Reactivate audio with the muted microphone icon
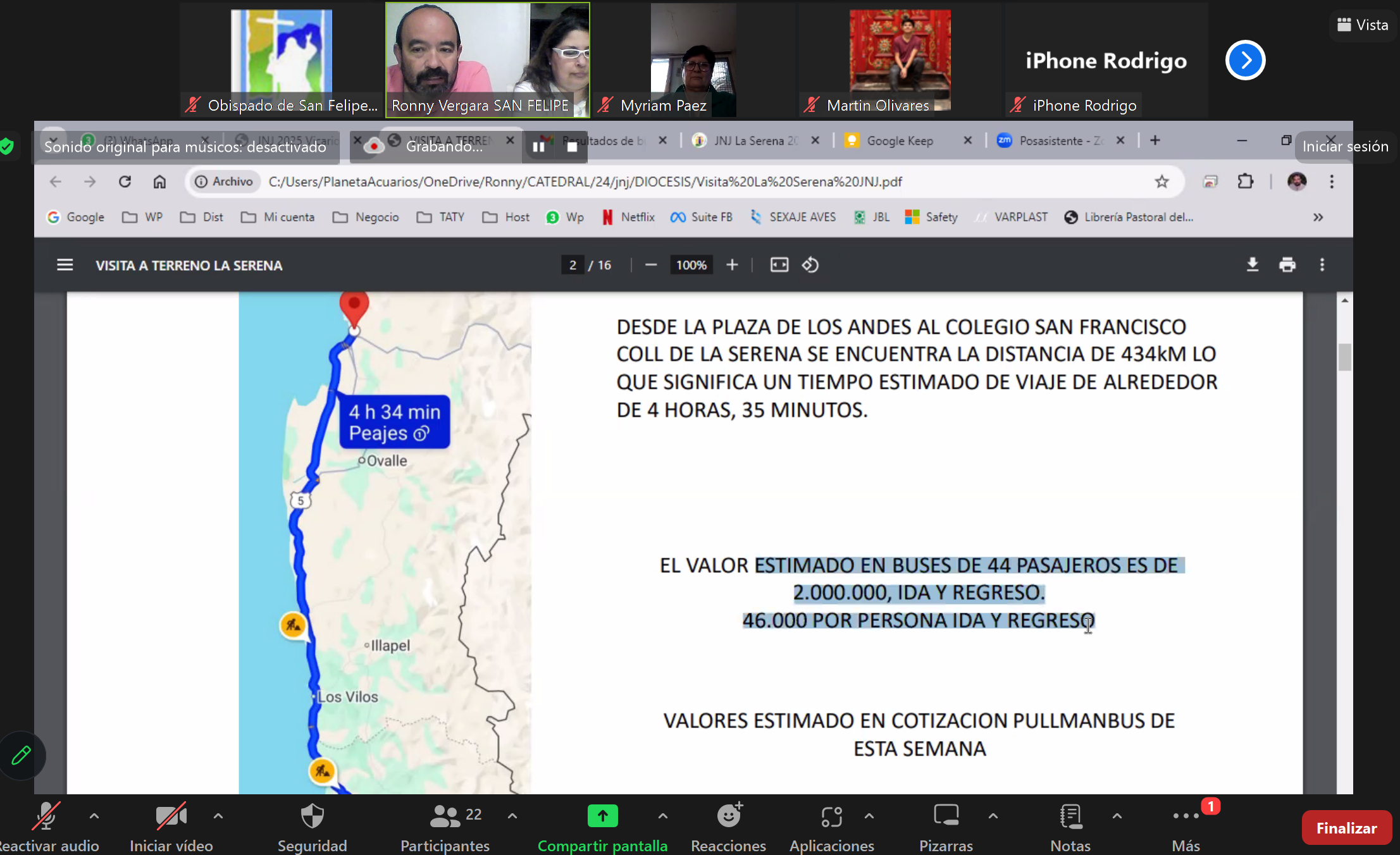This screenshot has height=855, width=1400. pos(46,816)
